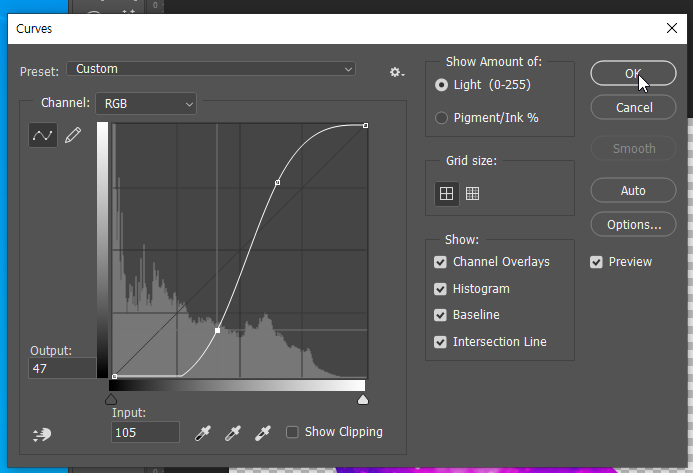Toggle Intersection Line checkbox
693x473 pixels.
440,342
